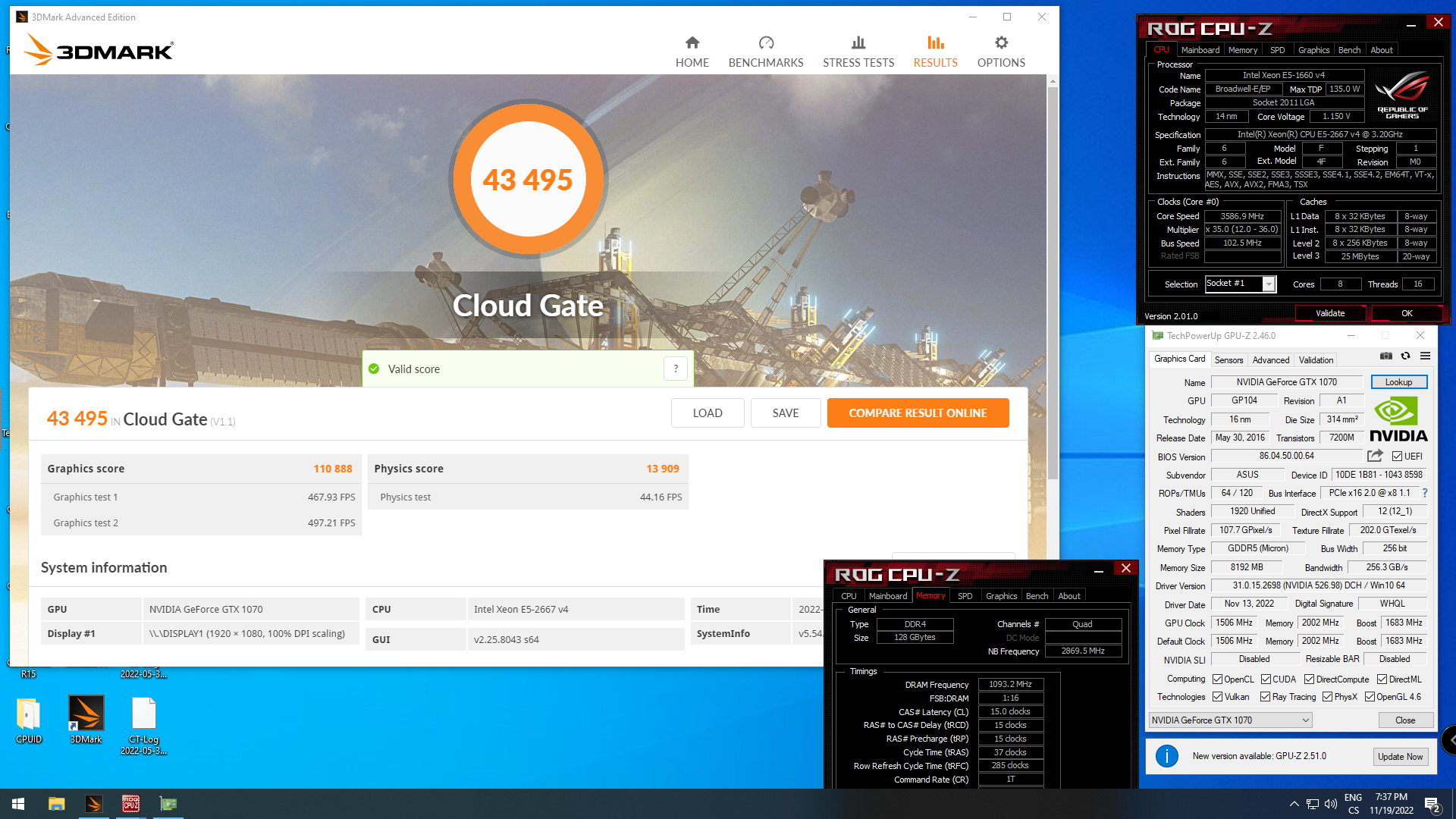
Task: Click the DRAM Frequency value 1093.2 MHz
Action: [x=1010, y=684]
